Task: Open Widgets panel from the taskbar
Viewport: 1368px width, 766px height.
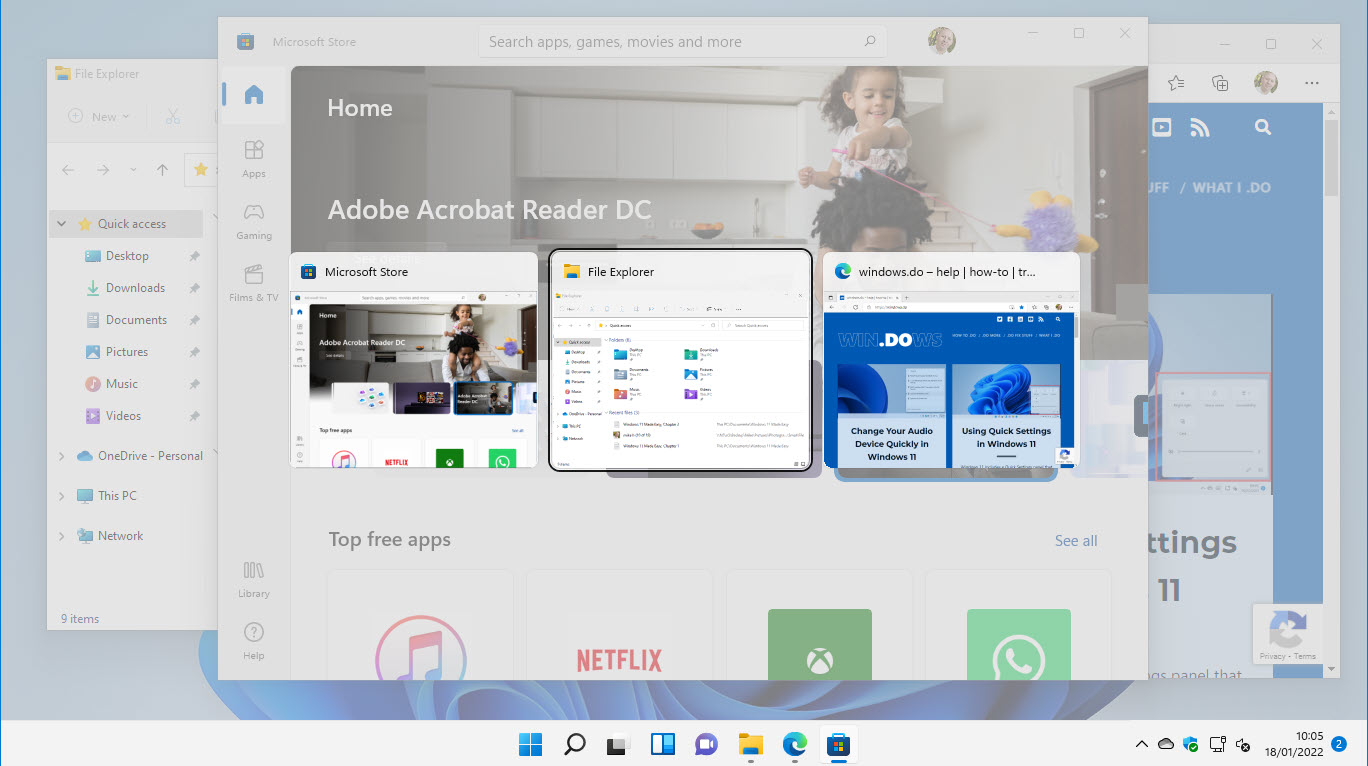Action: pos(662,744)
